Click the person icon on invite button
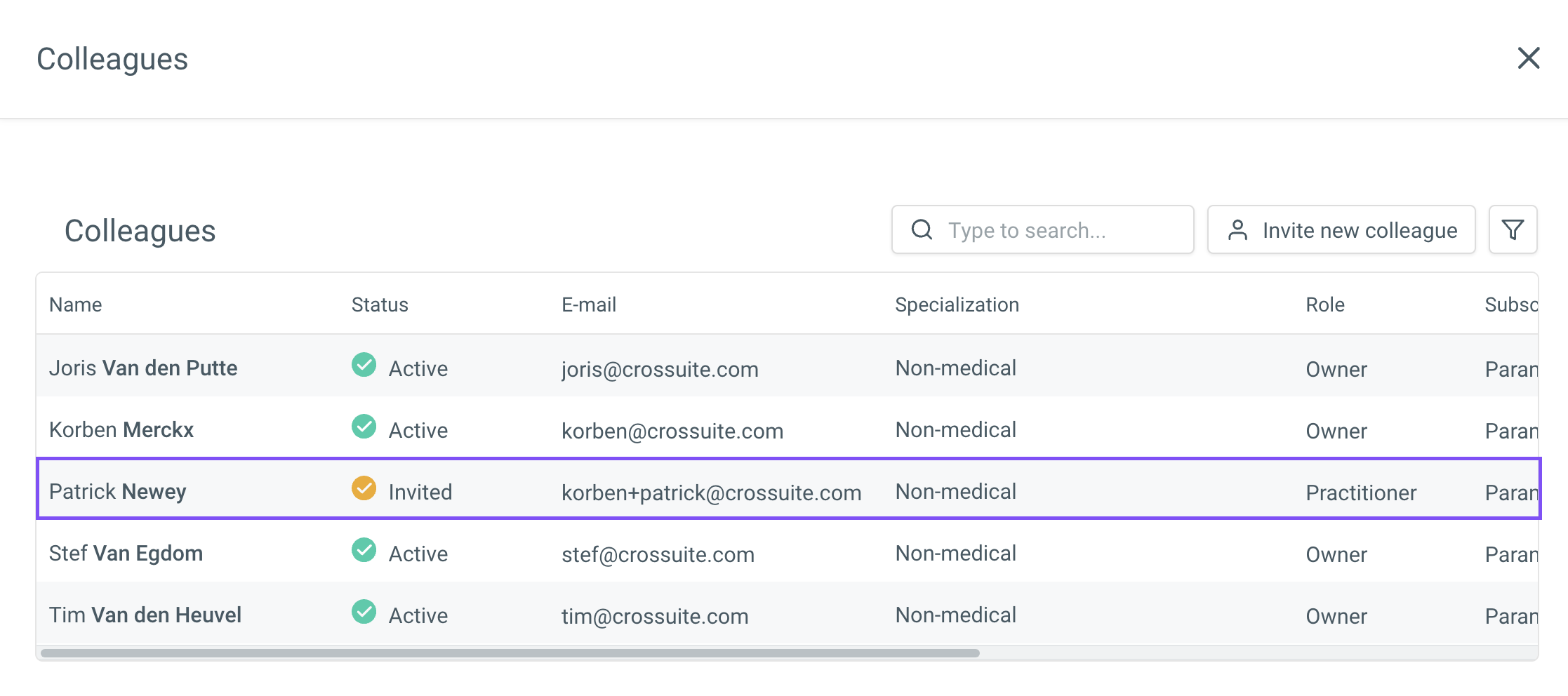 (x=1237, y=230)
